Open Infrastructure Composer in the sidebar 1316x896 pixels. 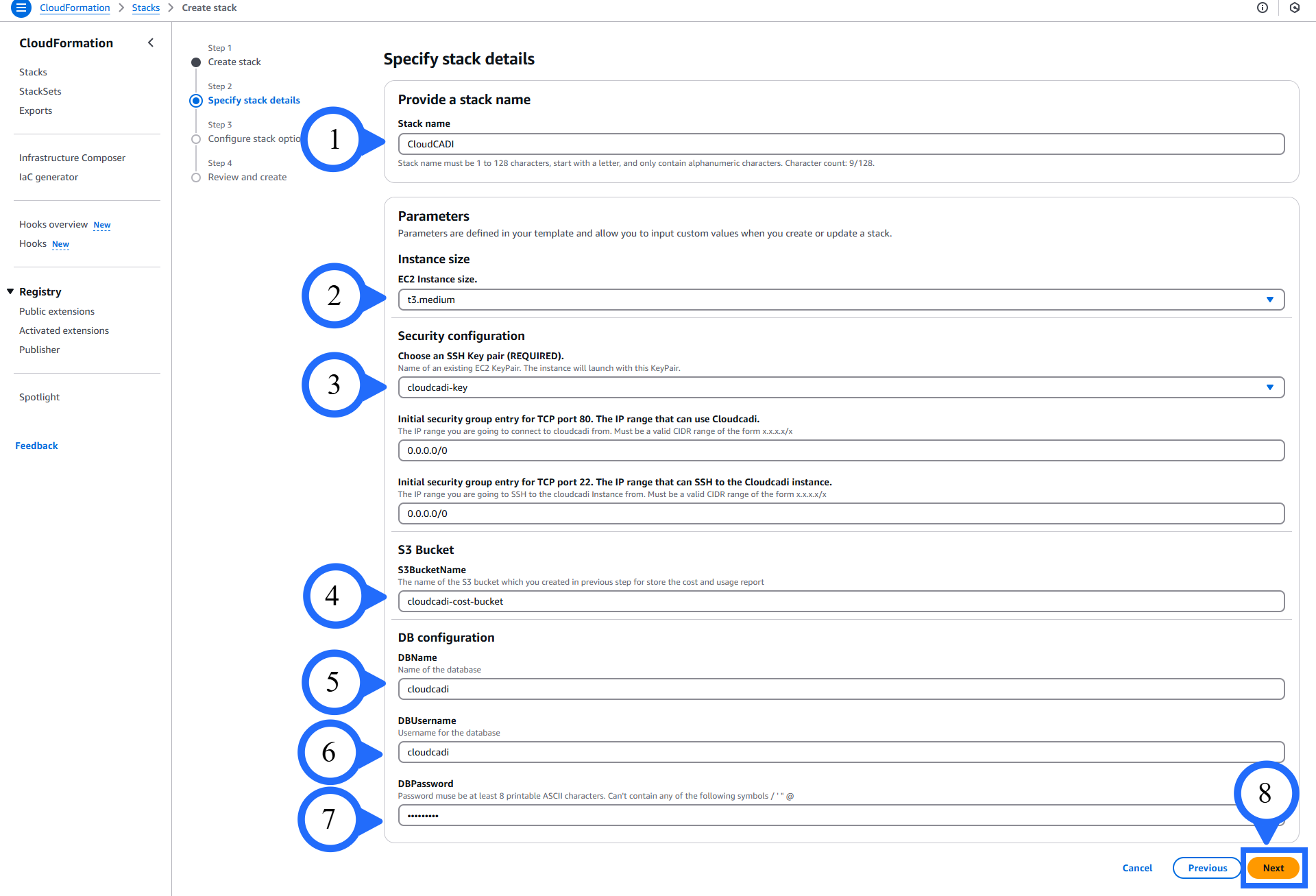(72, 158)
